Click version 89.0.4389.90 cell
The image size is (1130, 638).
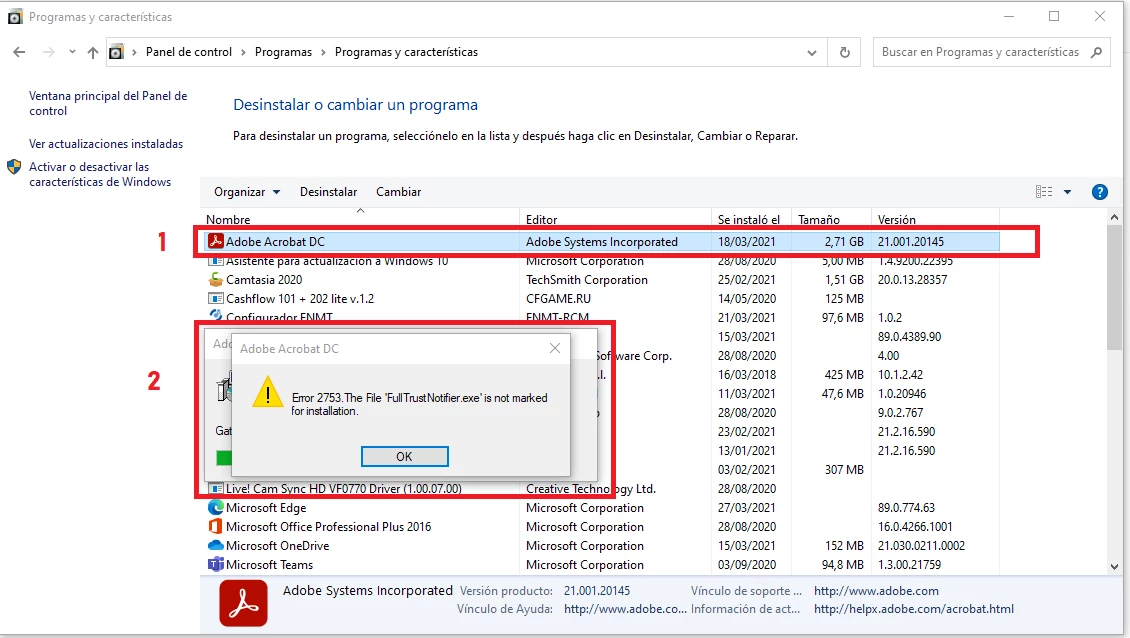click(x=909, y=337)
